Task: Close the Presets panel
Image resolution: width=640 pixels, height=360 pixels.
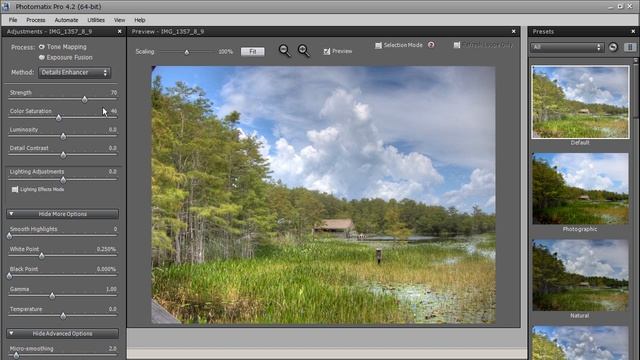Action: click(633, 31)
